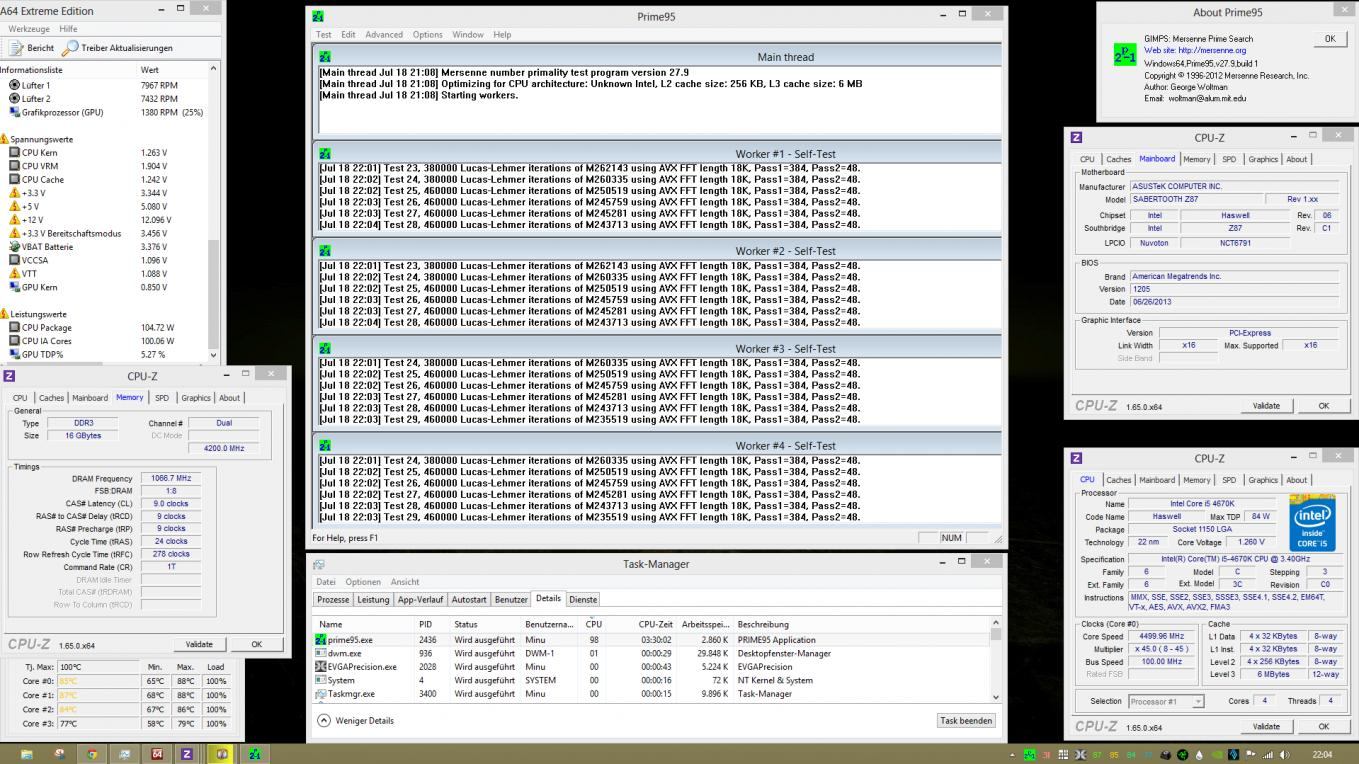Viewport: 1359px width, 764px height.
Task: Open the Datei menu in Task-Manager
Action: tap(326, 582)
